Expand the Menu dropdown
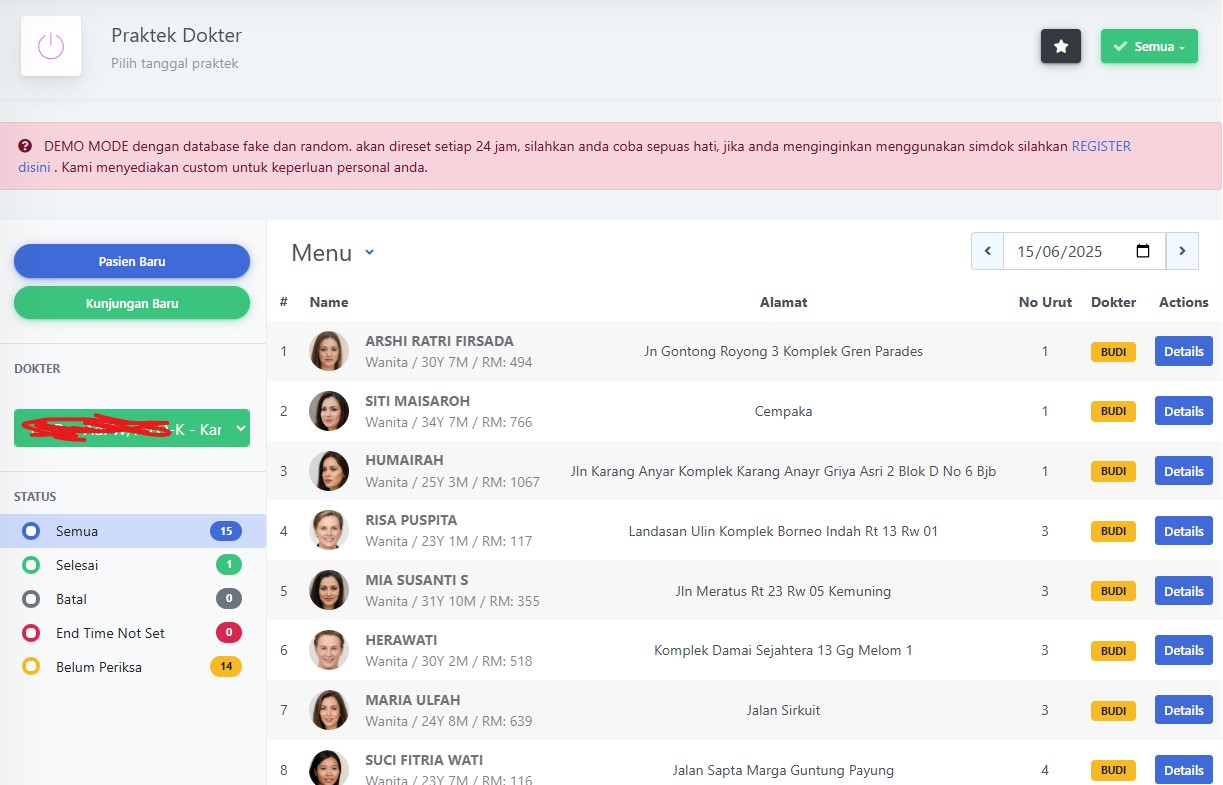 click(x=333, y=253)
